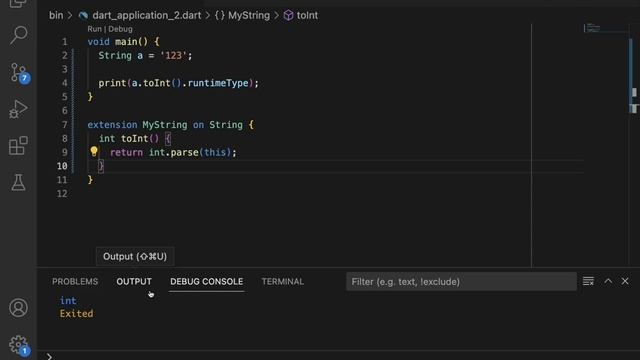The height and width of the screenshot is (360, 640).
Task: Clear the debug console output
Action: [x=588, y=281]
